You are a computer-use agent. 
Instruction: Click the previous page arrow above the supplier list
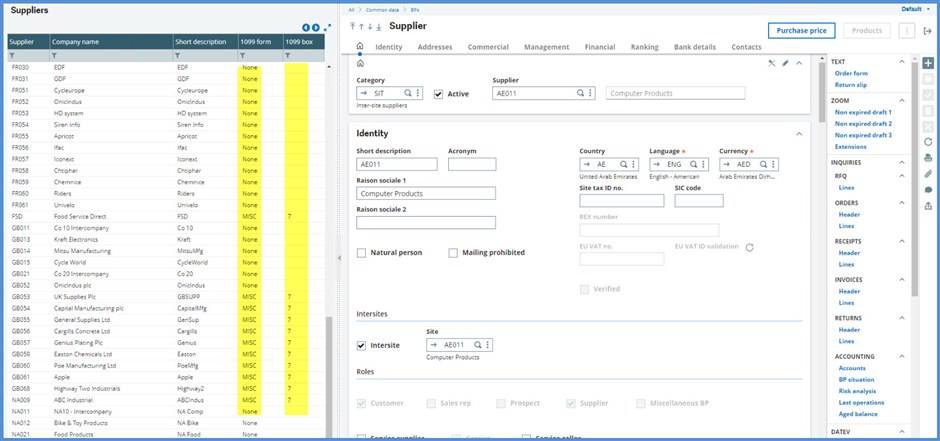pyautogui.click(x=306, y=28)
